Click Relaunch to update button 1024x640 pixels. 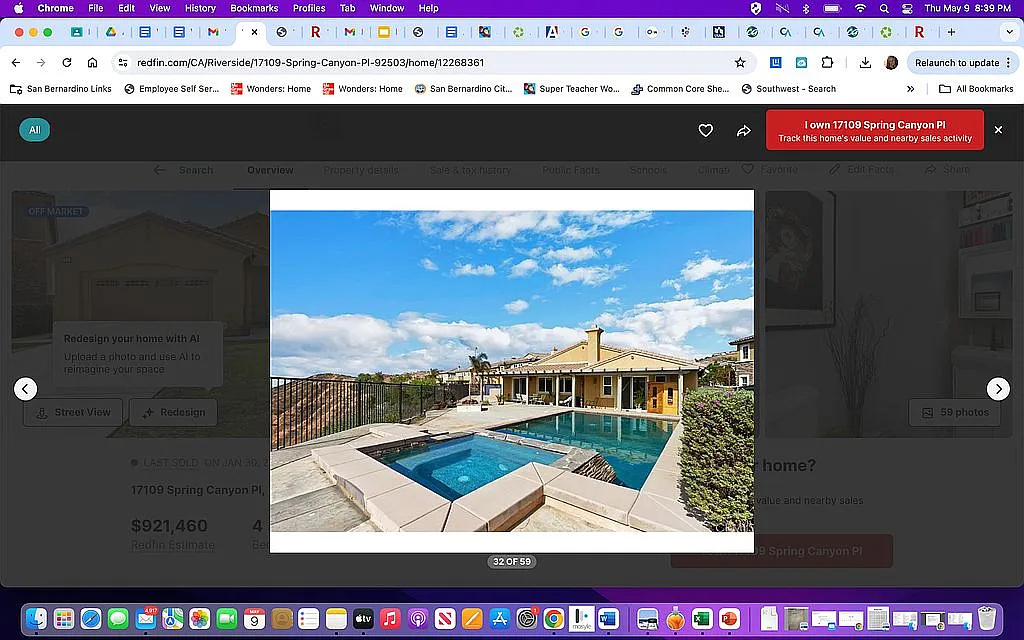(x=956, y=62)
